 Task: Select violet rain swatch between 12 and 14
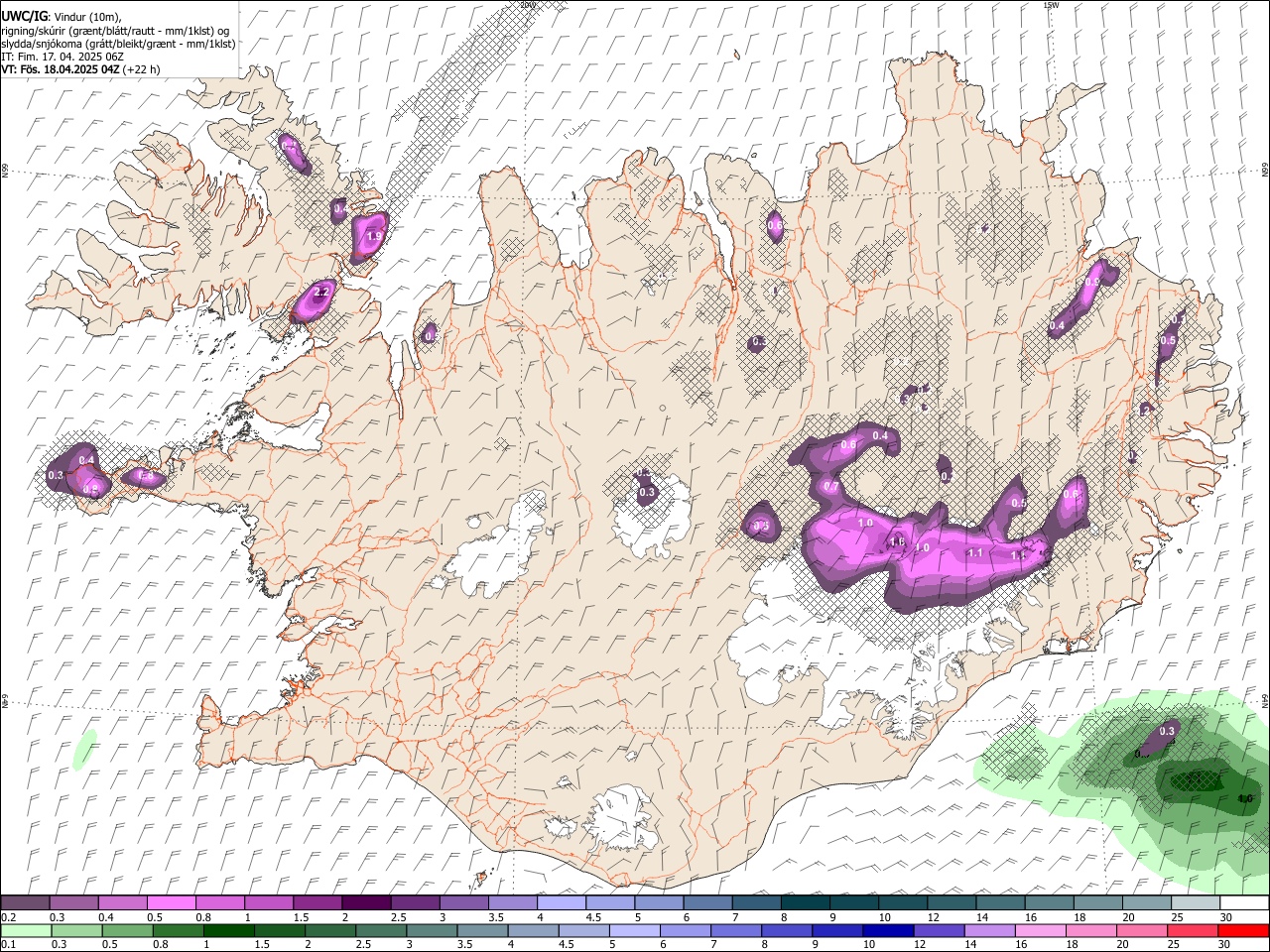click(x=940, y=931)
